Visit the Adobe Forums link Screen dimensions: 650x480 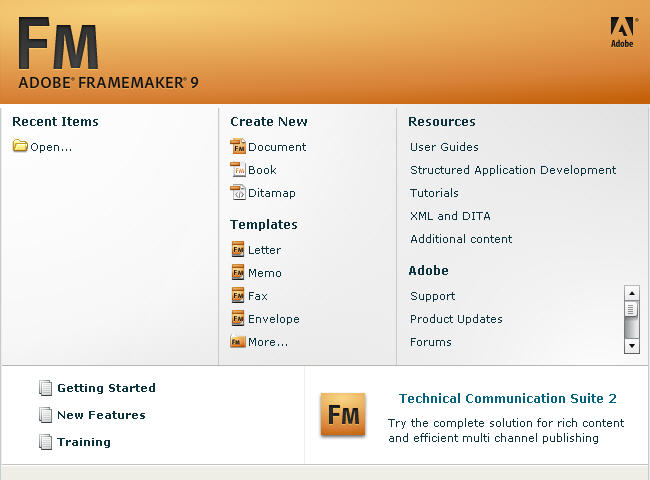click(431, 342)
